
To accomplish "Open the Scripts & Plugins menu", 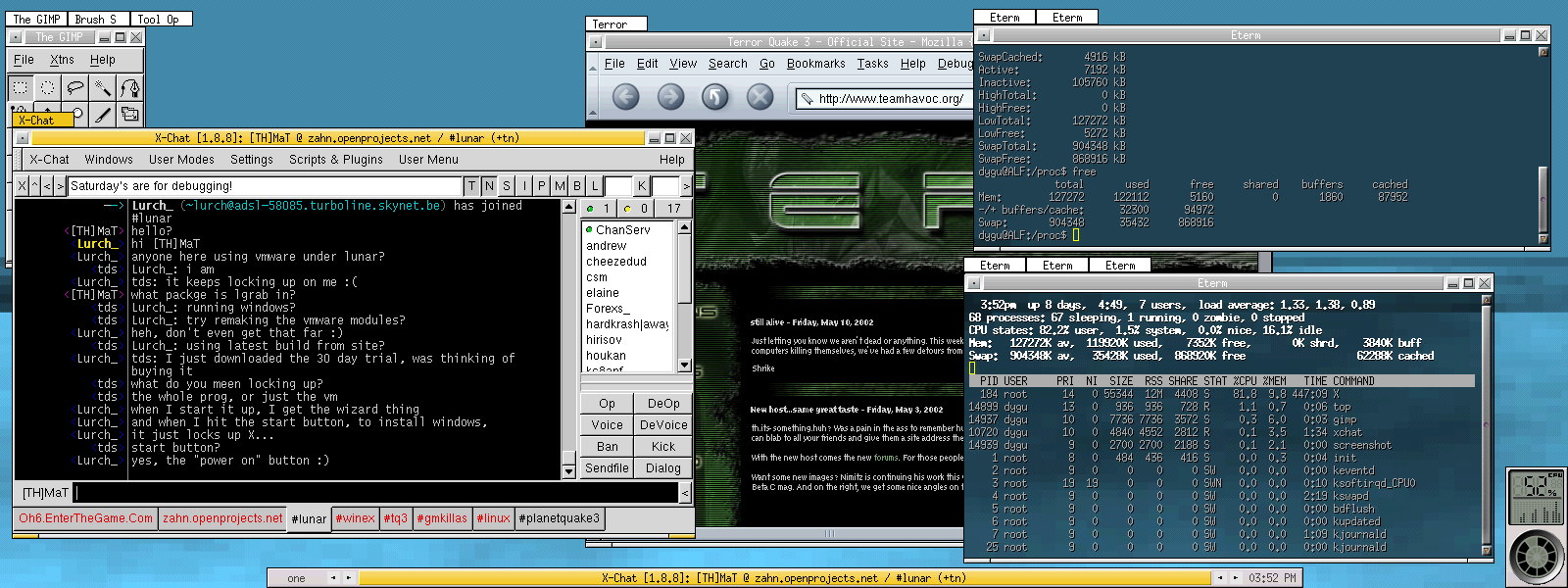I will (x=335, y=160).
